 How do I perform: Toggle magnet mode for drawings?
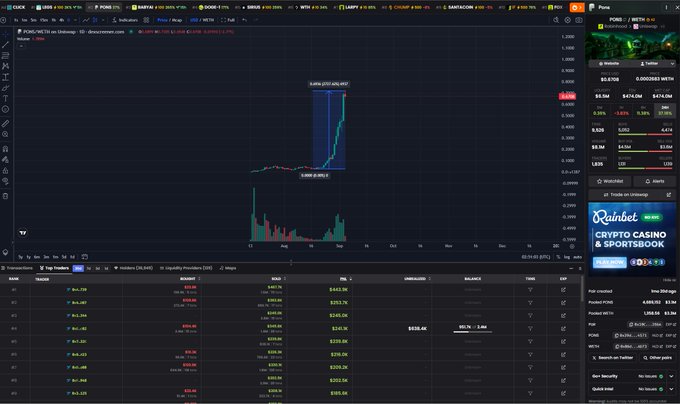coord(5,149)
